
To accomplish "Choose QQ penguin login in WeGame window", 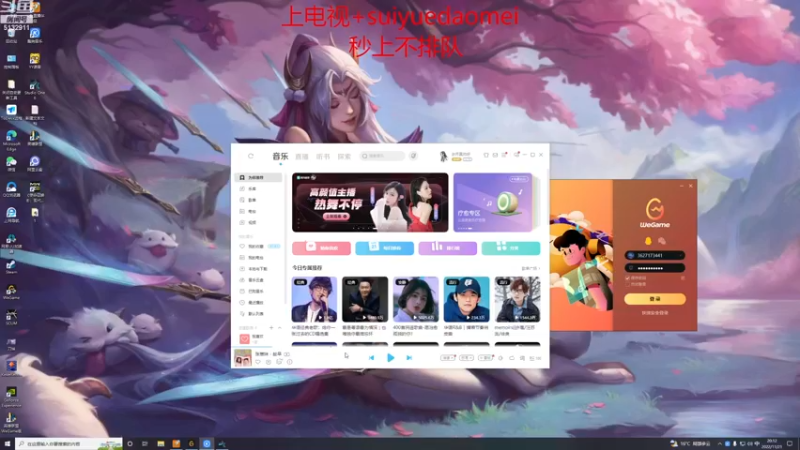I will pos(648,241).
